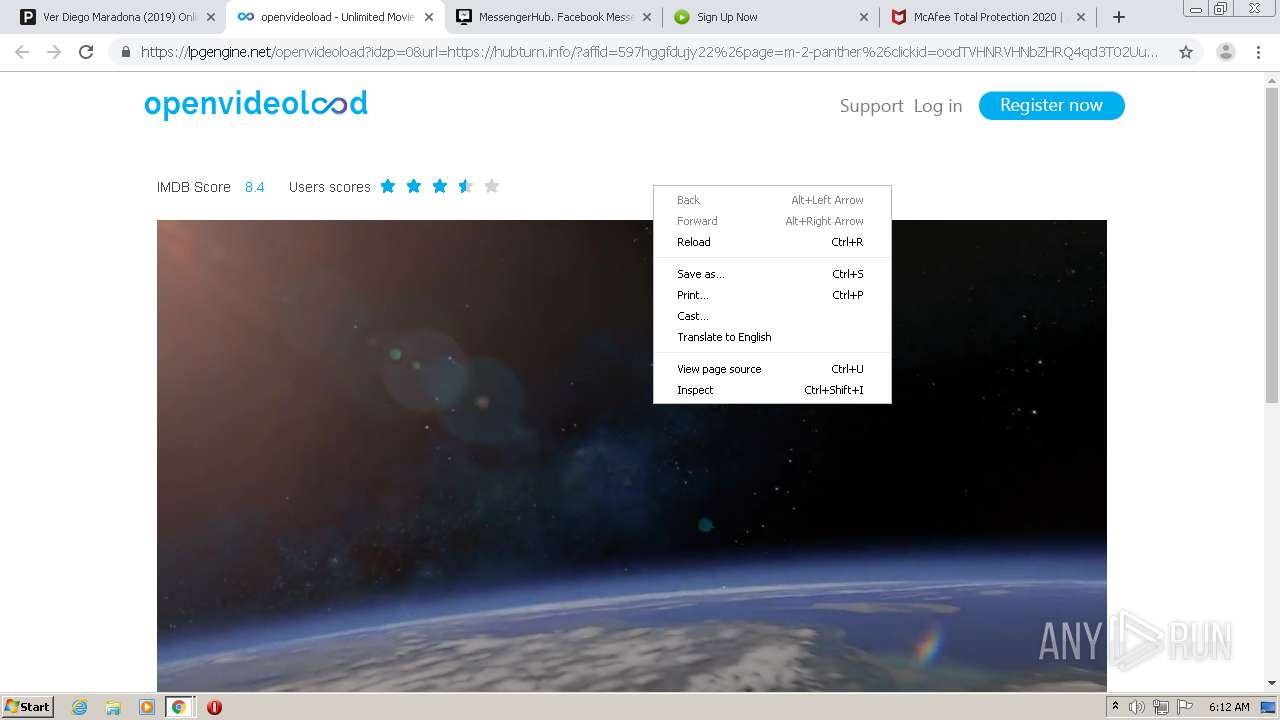Open a new tab with plus button

[1119, 17]
